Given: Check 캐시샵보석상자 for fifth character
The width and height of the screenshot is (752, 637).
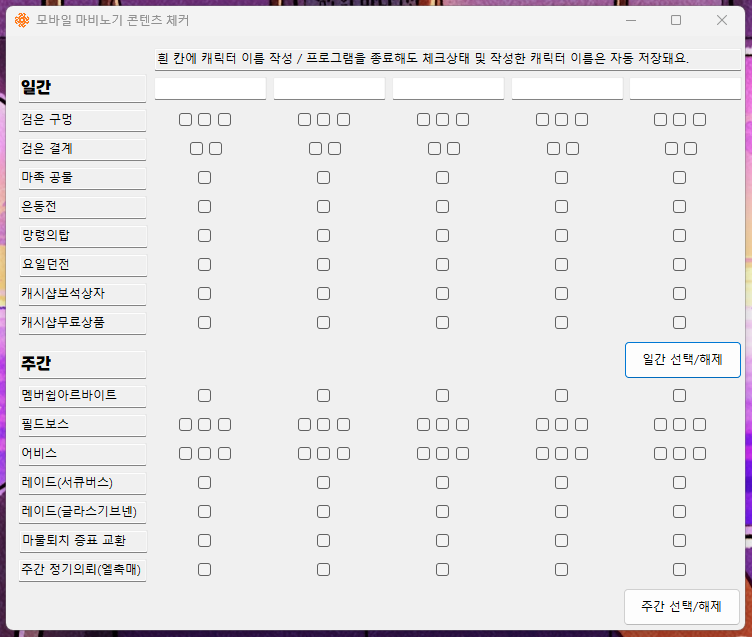Looking at the screenshot, I should tap(680, 294).
